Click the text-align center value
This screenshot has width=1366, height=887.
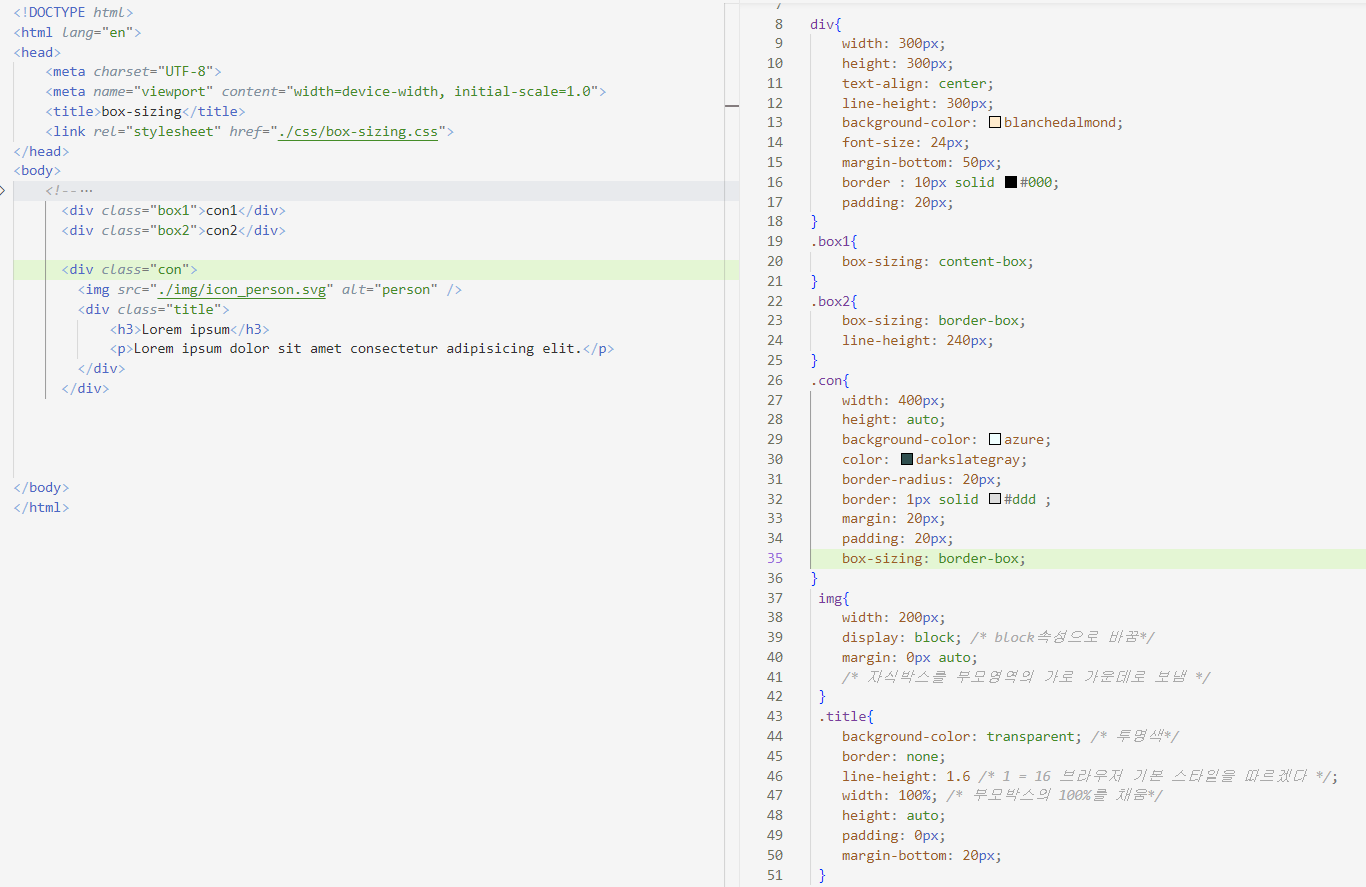tap(962, 84)
